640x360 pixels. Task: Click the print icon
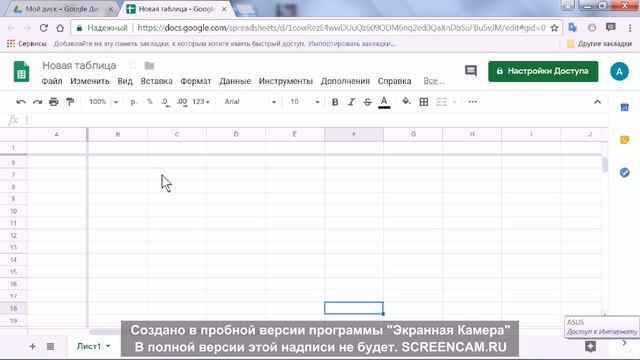[x=53, y=102]
